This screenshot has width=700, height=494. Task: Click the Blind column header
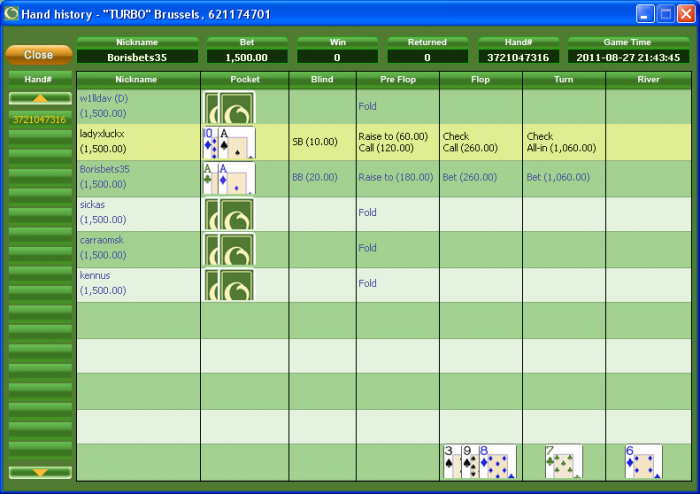tap(322, 79)
